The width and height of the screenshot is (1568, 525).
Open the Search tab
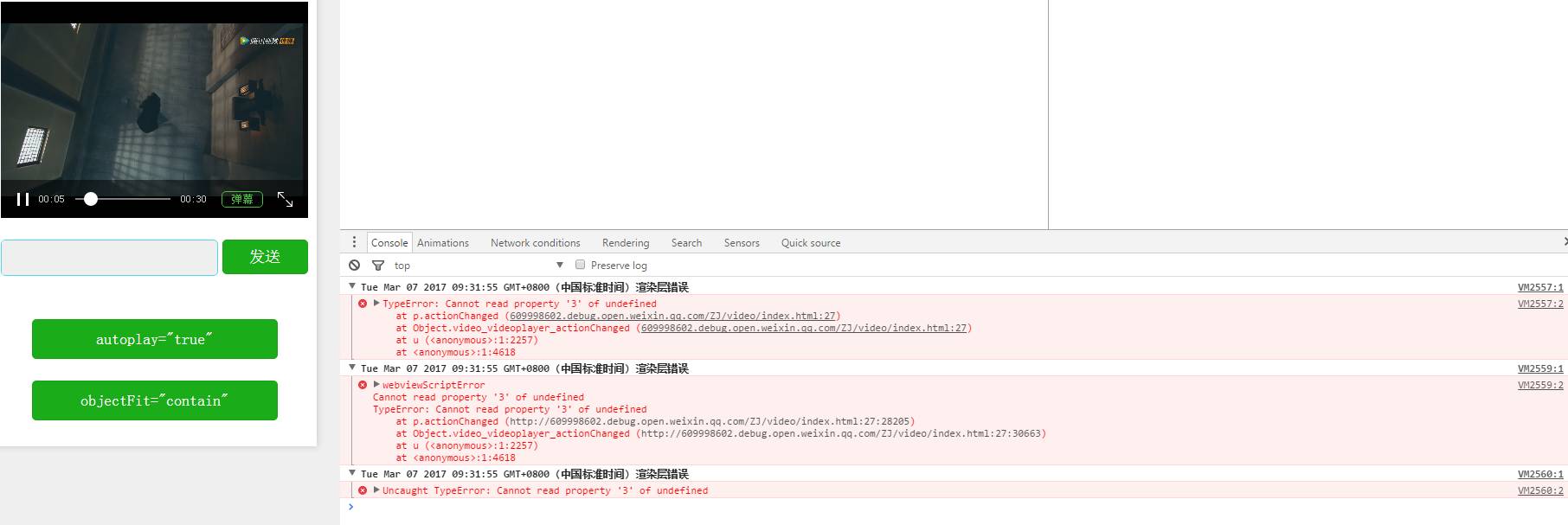(x=686, y=243)
